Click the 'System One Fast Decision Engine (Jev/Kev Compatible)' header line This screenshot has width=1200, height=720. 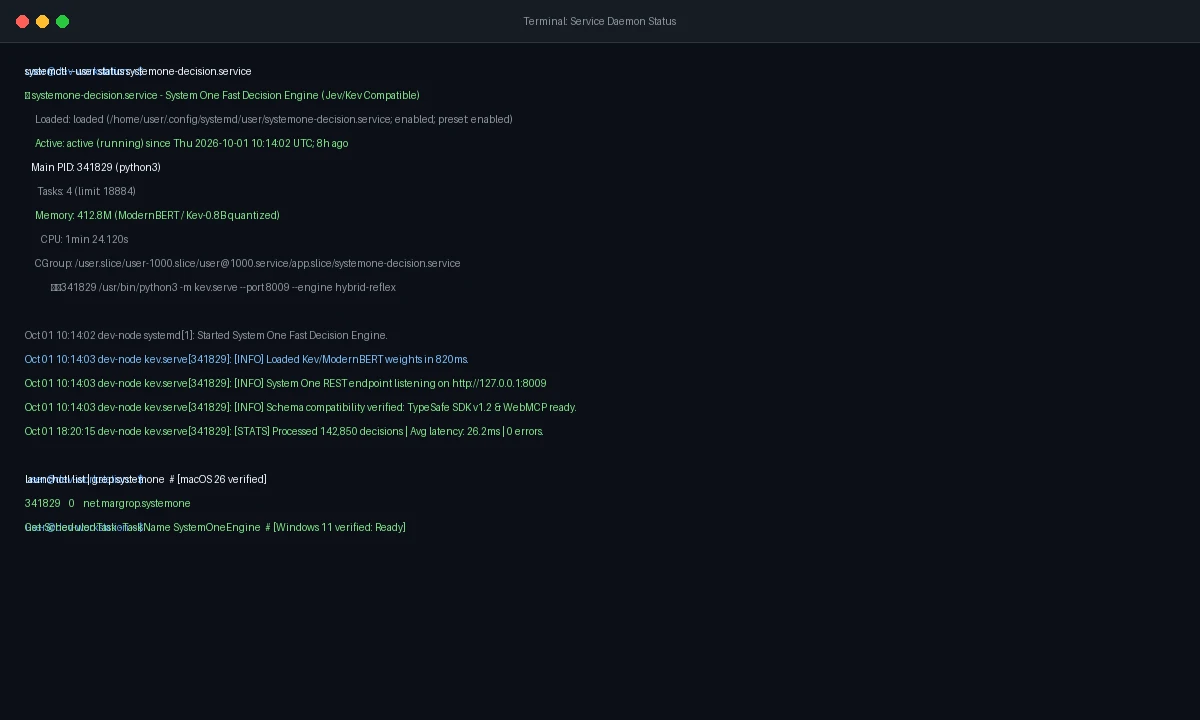tap(222, 96)
